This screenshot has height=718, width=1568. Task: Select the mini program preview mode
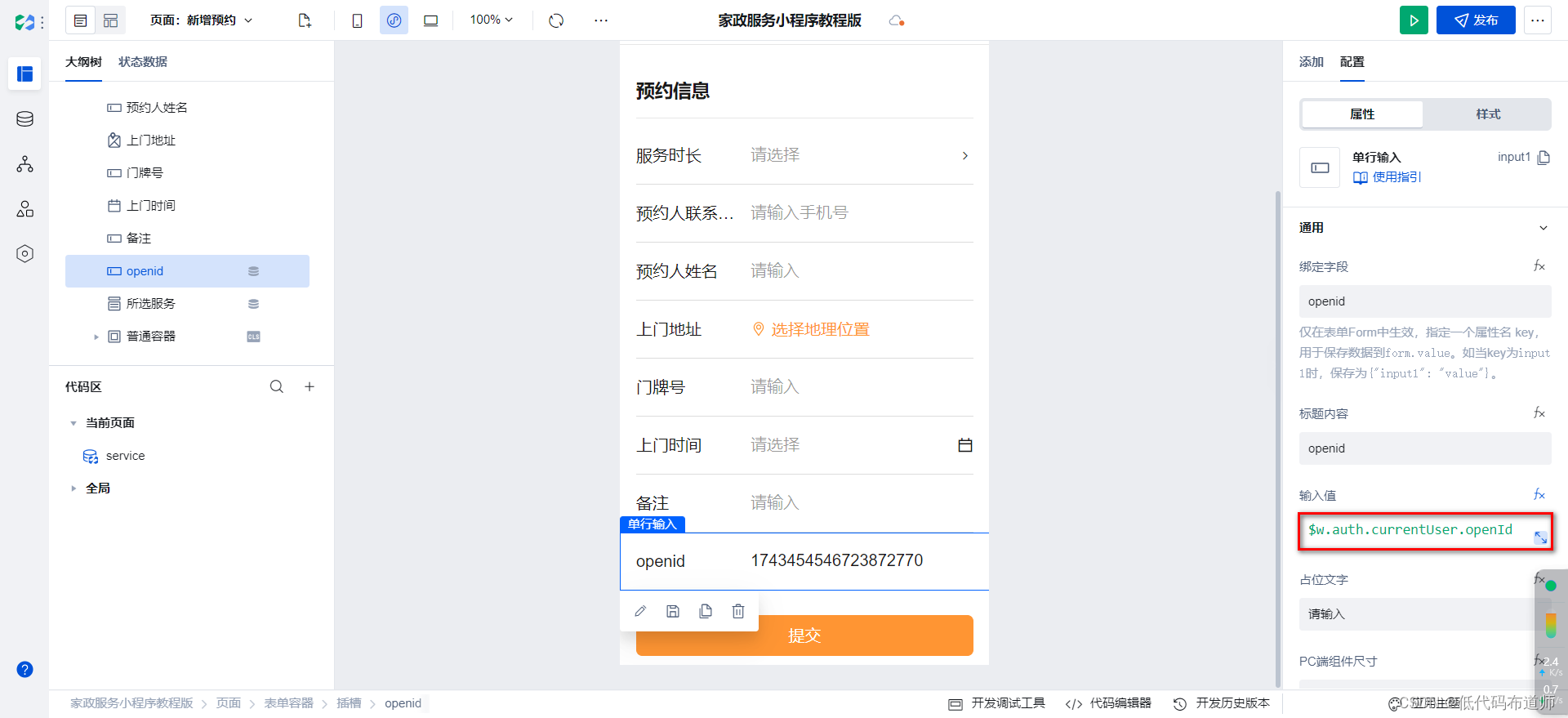[x=394, y=20]
